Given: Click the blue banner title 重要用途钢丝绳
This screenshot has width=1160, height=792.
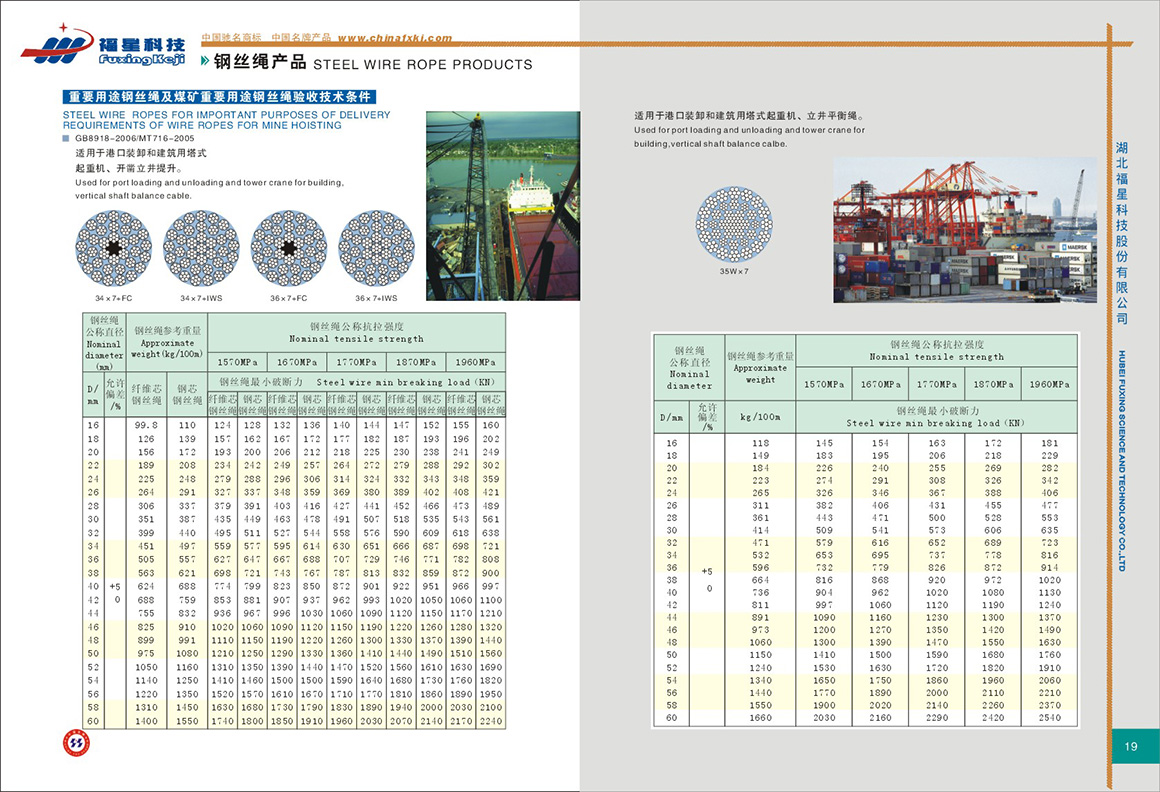Looking at the screenshot, I should 219,98.
